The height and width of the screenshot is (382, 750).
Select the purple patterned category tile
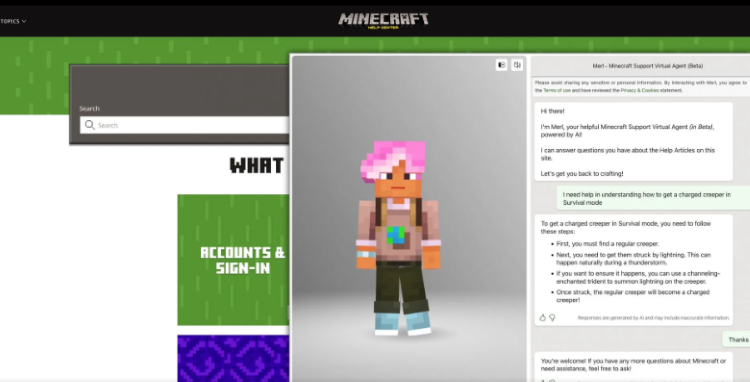pyautogui.click(x=233, y=358)
